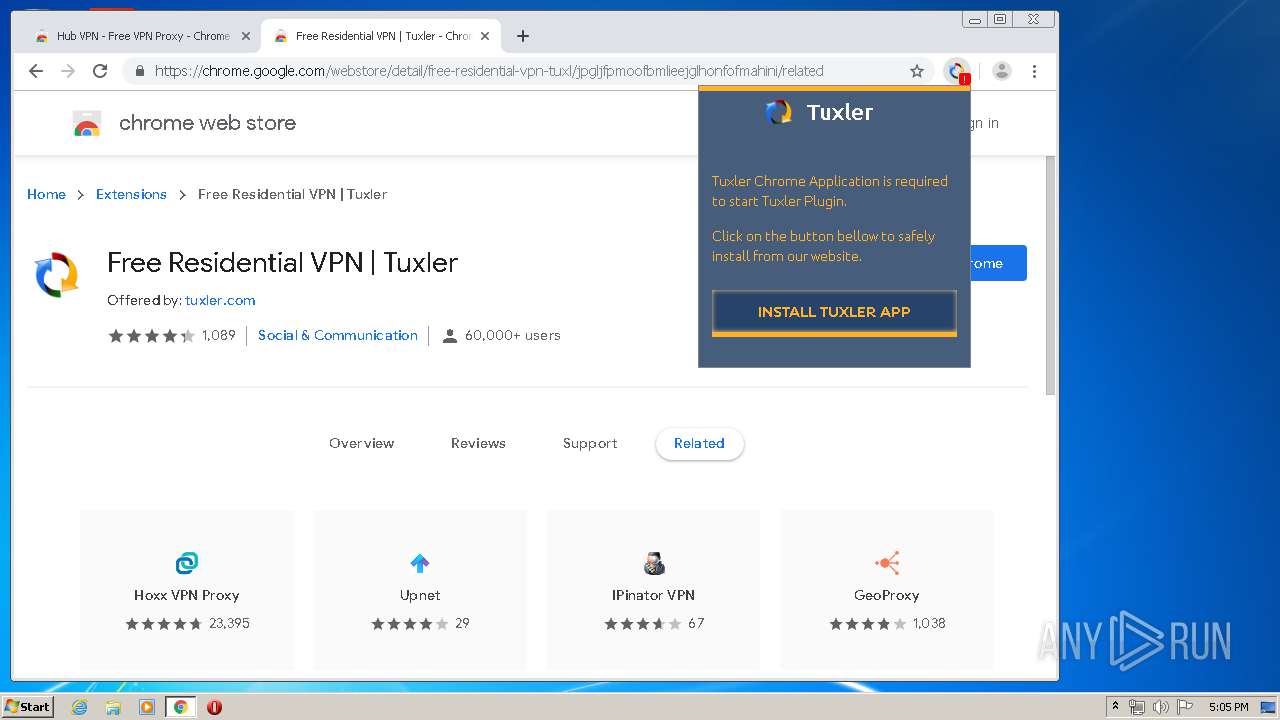This screenshot has width=1280, height=720.
Task: Click the volume speaker tray icon
Action: (1160, 707)
